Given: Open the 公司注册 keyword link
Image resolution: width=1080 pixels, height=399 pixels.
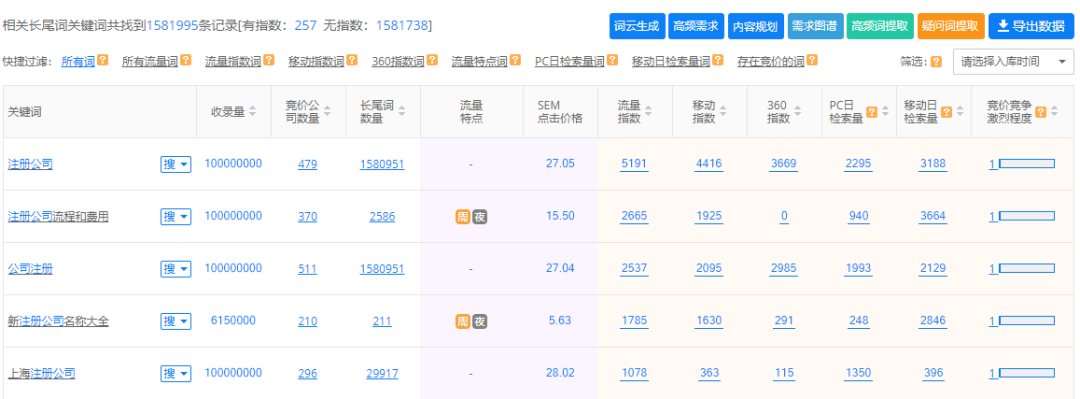Looking at the screenshot, I should click(30, 269).
